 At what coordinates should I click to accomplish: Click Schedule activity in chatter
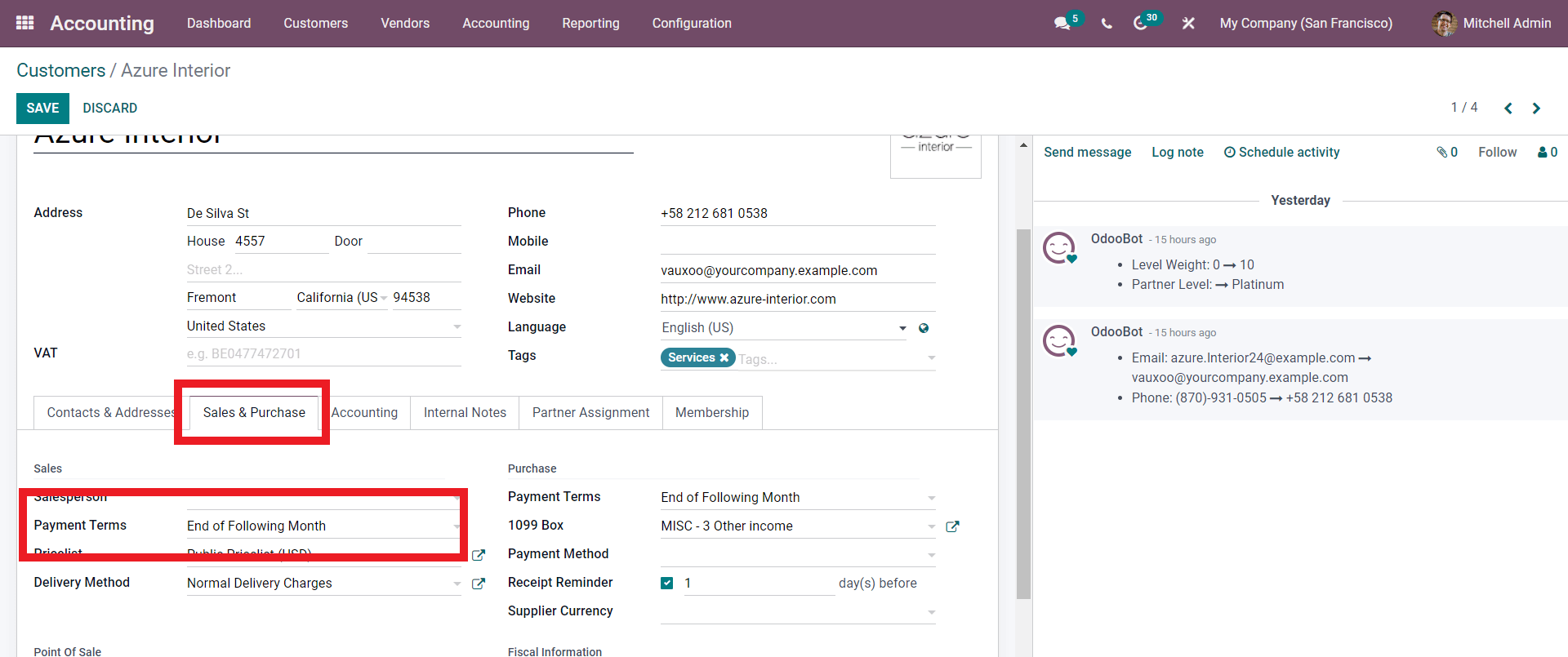point(1281,153)
